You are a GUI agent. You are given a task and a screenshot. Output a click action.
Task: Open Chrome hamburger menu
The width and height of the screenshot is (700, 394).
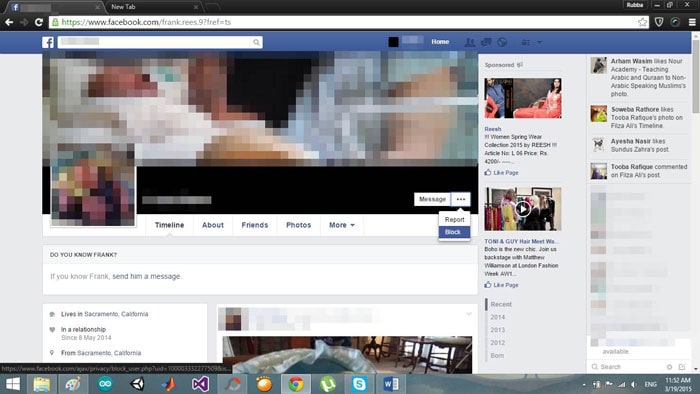[x=692, y=22]
